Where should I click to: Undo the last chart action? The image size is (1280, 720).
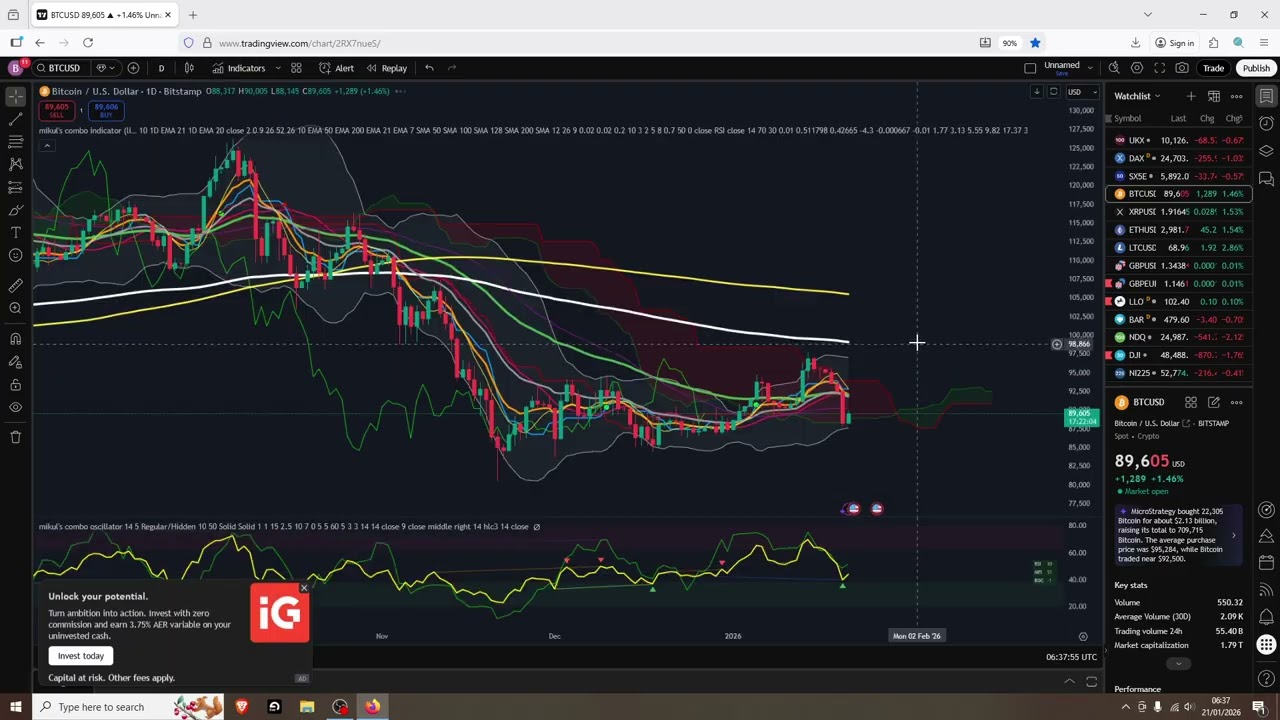(x=429, y=68)
